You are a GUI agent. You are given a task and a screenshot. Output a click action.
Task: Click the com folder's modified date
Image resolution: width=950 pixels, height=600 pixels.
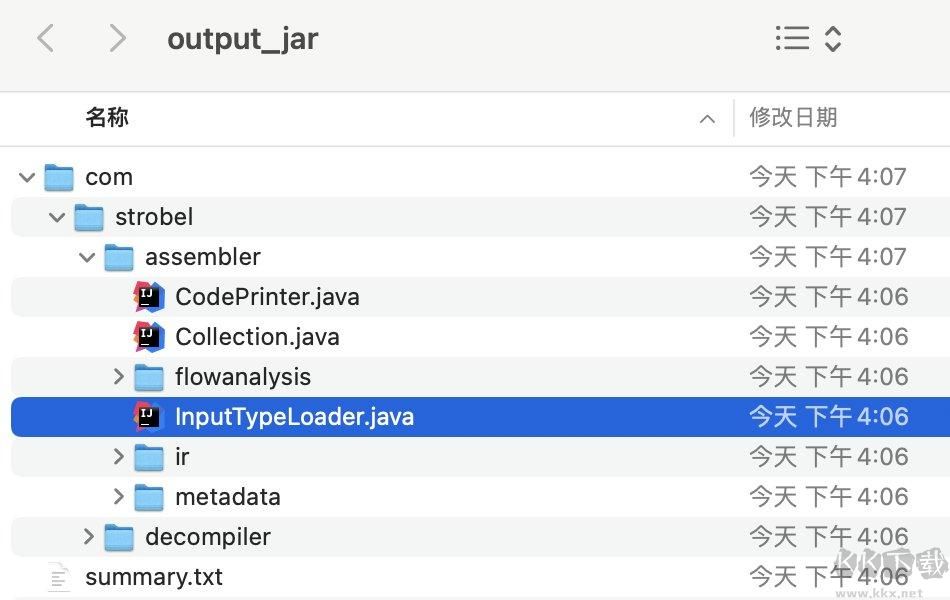[x=828, y=177]
